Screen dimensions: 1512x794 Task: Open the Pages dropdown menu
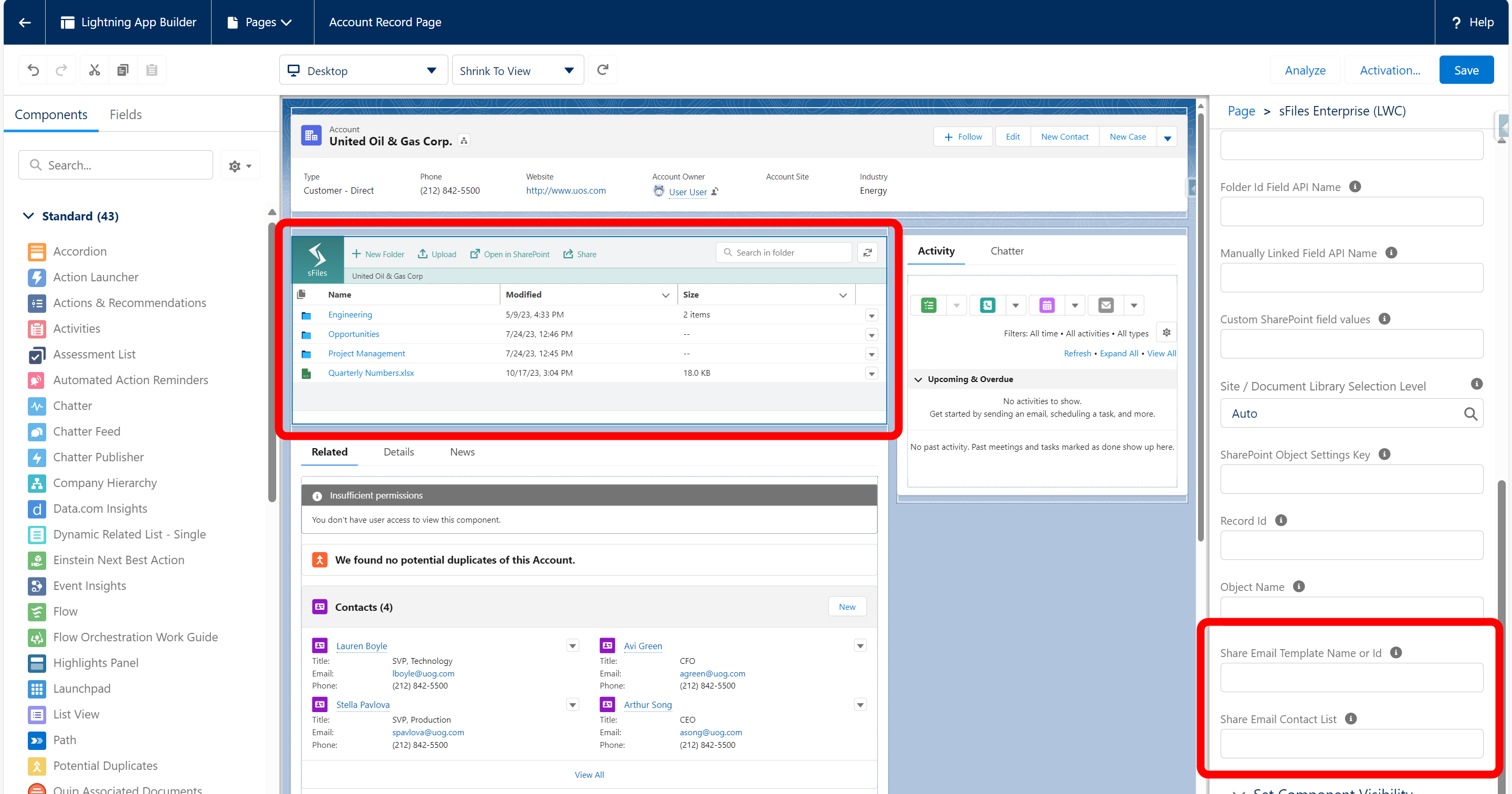(x=259, y=22)
